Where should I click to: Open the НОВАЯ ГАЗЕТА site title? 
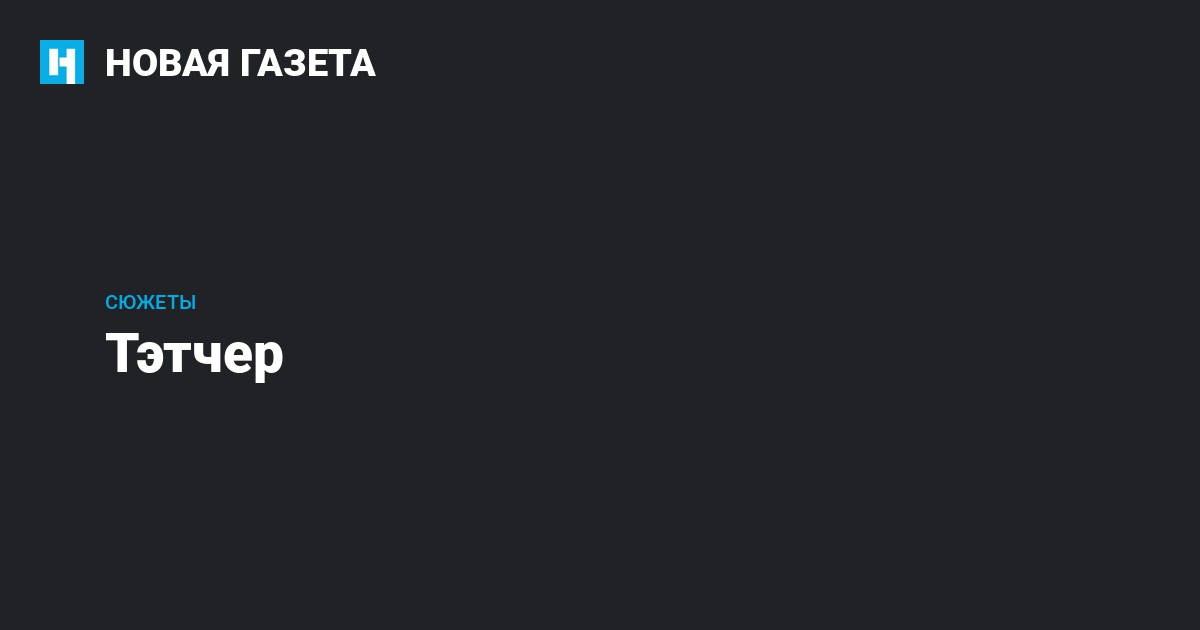click(240, 63)
